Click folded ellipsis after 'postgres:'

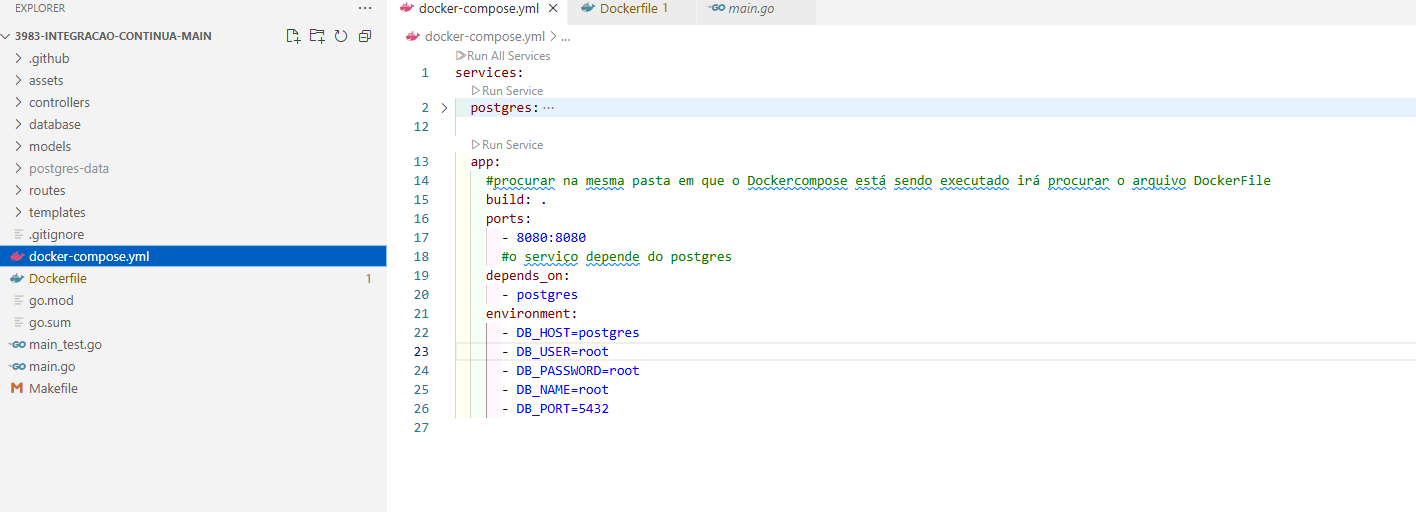point(548,108)
